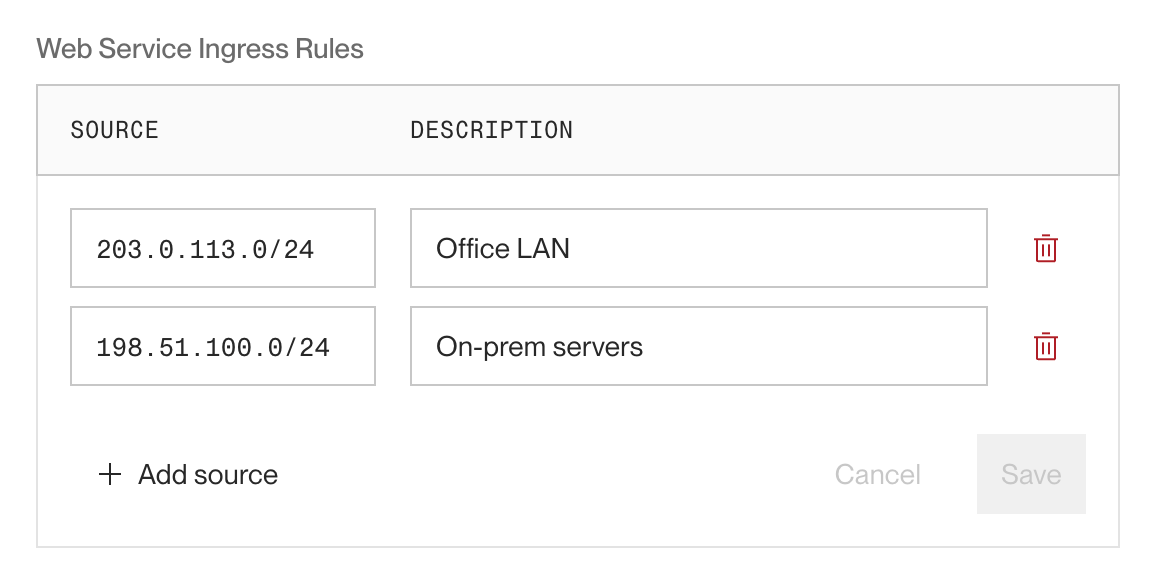Remove the On-prem servers rule using trash icon
Image resolution: width=1156 pixels, height=582 pixels.
(x=1044, y=345)
